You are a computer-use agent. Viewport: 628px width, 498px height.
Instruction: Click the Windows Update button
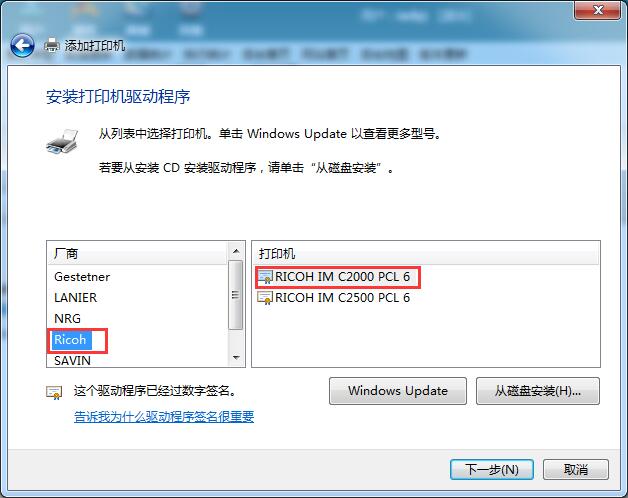398,391
